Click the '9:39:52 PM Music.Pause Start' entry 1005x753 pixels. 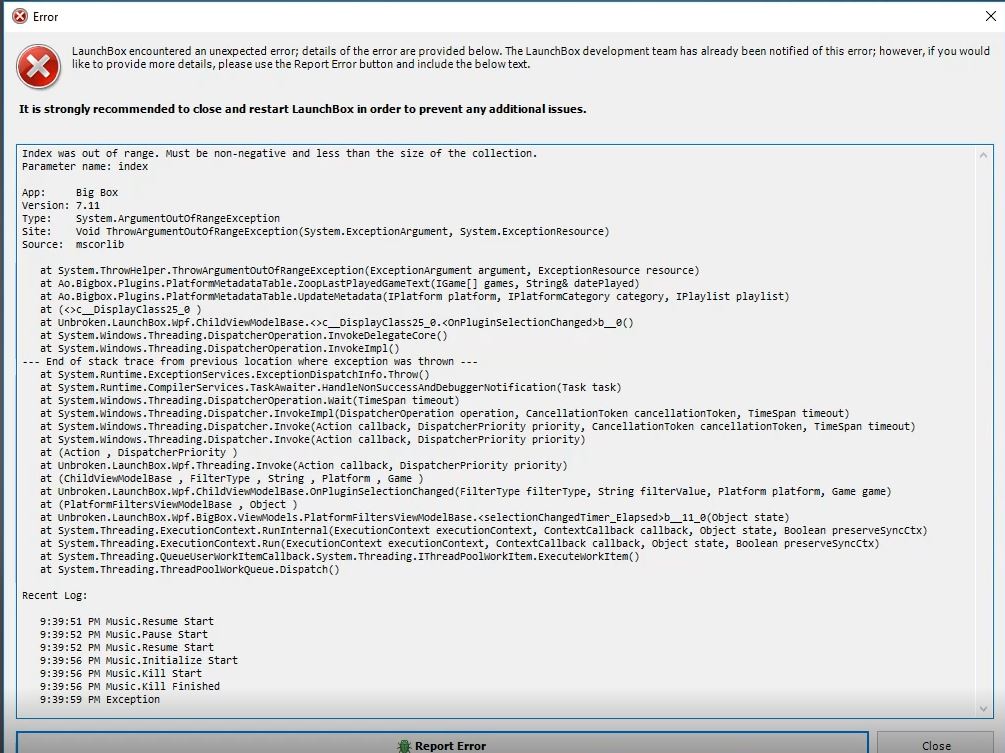coord(124,634)
